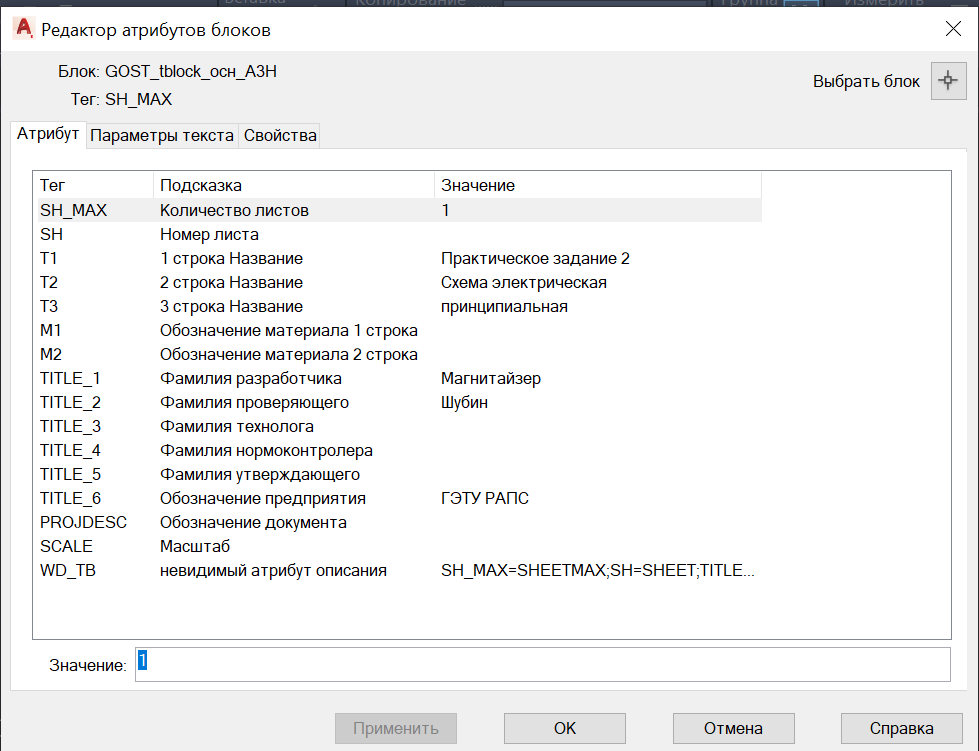Viewport: 979px width, 751px height.
Task: Select the M2 attribute row
Action: tap(400, 355)
